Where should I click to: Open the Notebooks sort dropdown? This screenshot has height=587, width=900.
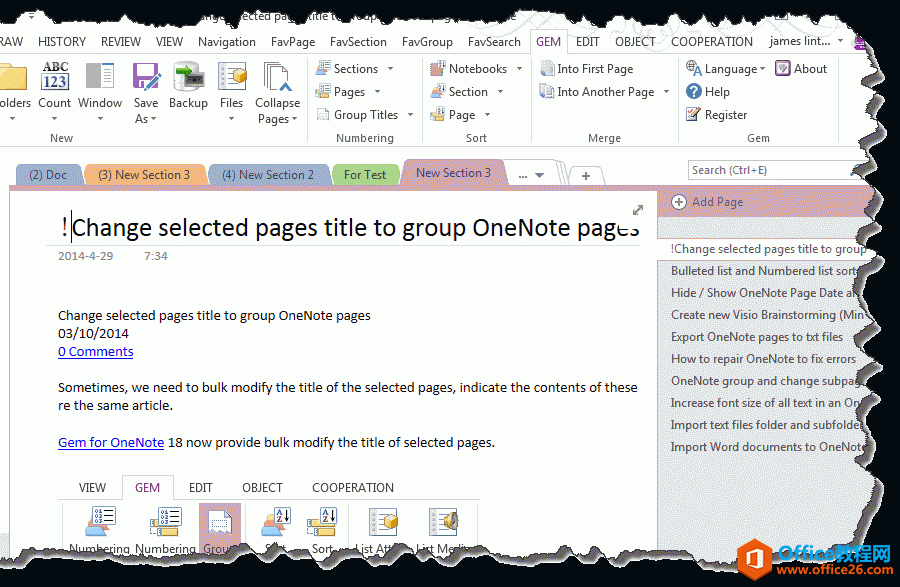[518, 69]
